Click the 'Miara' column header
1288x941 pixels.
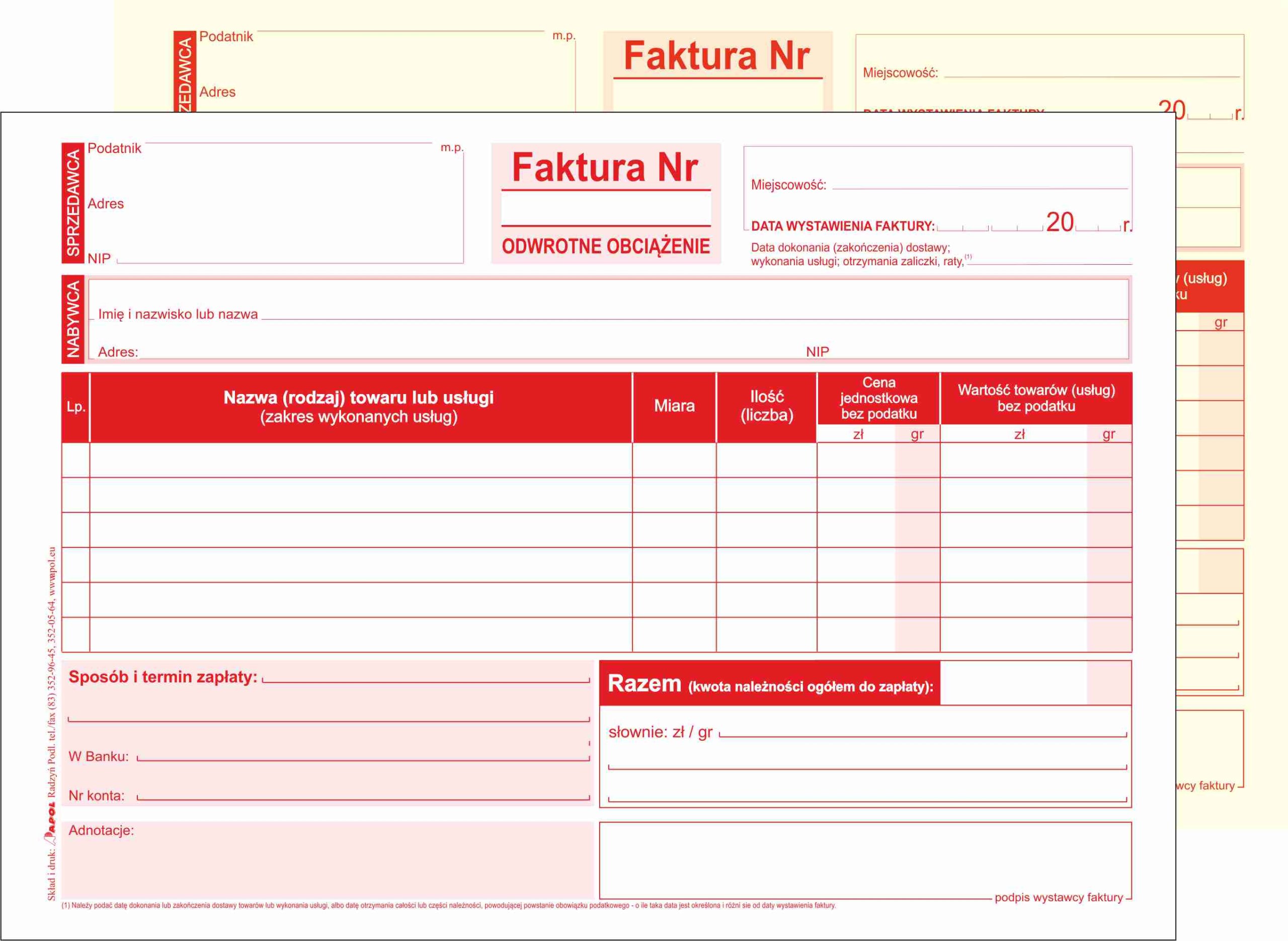click(x=674, y=407)
